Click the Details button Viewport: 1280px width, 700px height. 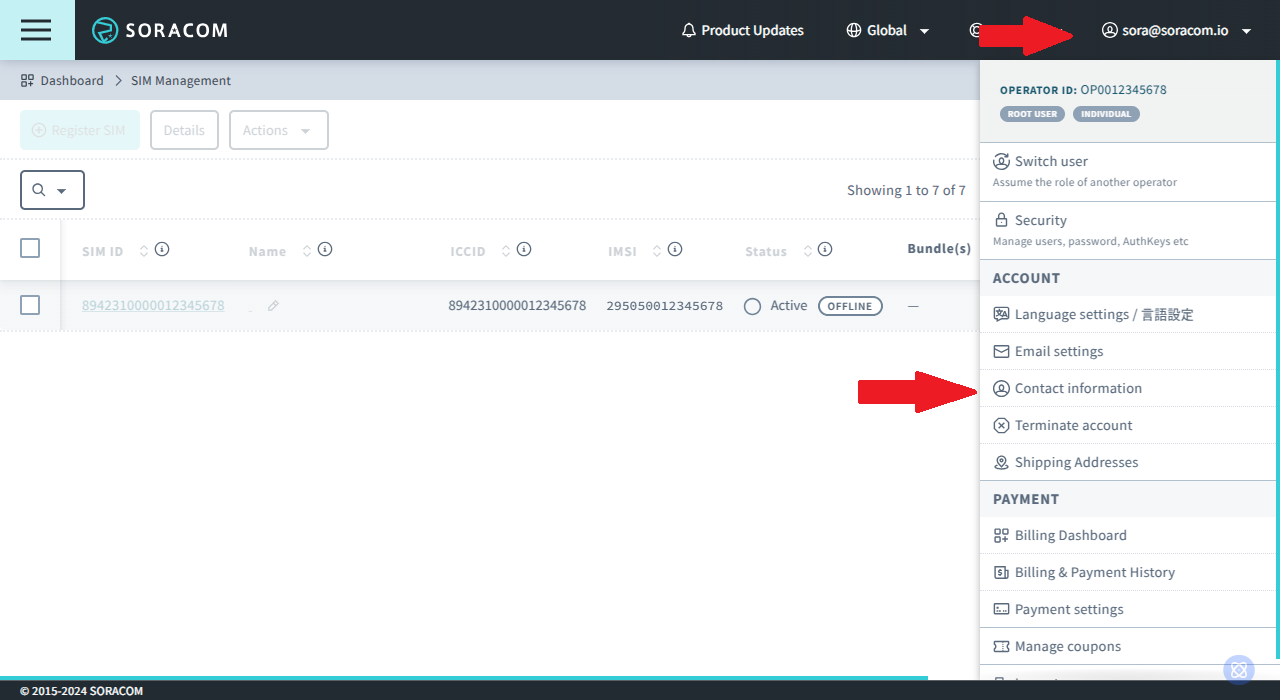184,130
